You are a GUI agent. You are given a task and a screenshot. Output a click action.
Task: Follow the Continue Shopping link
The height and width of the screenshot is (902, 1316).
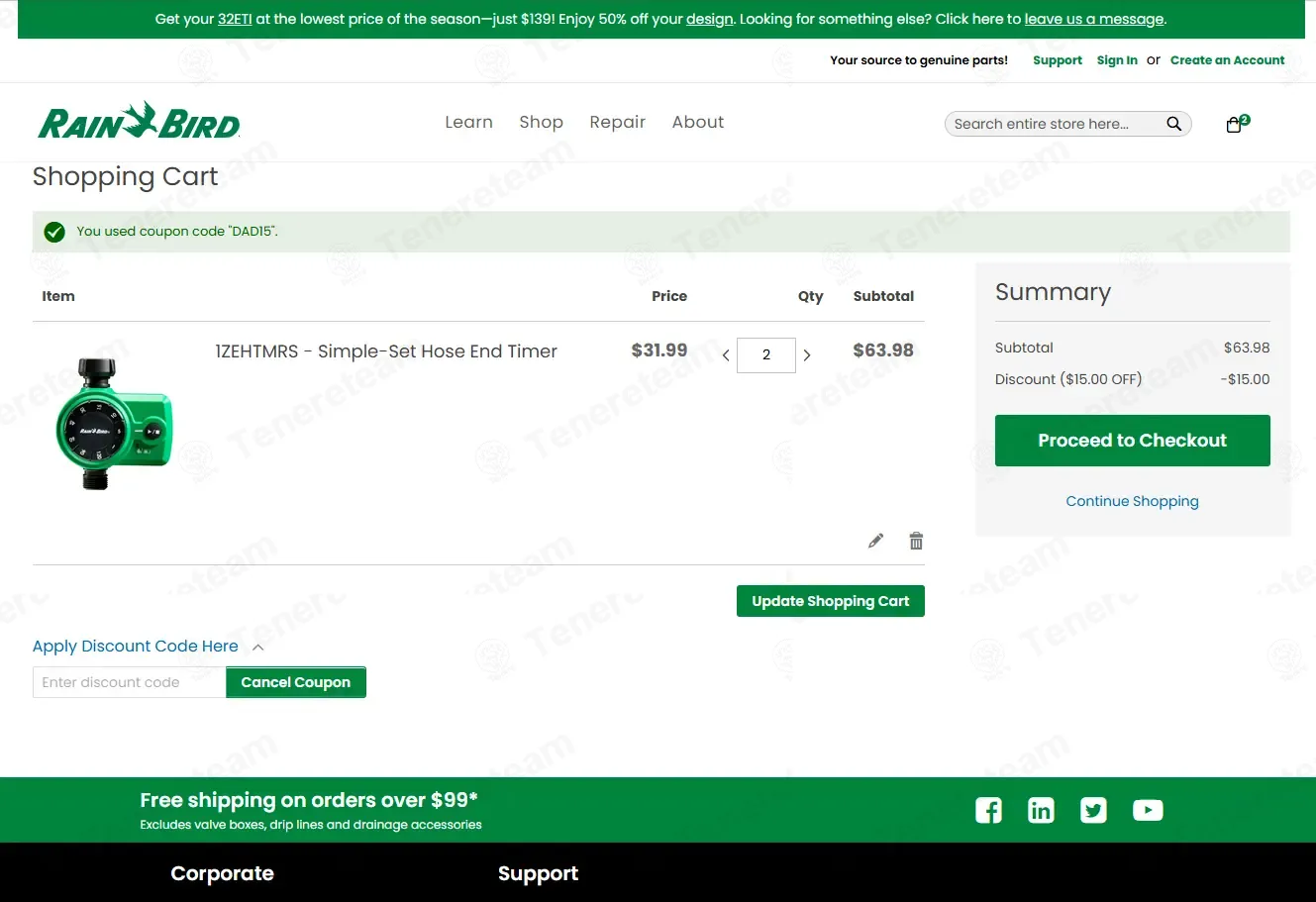click(1132, 501)
